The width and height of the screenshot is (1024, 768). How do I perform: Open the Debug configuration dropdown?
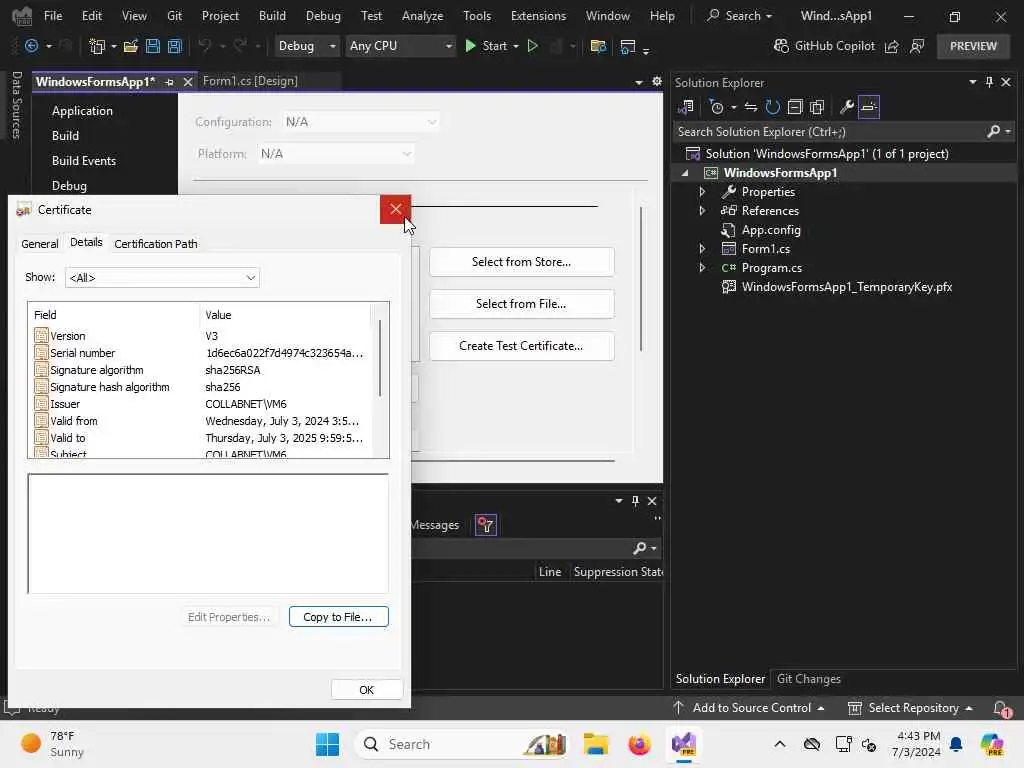tap(305, 46)
